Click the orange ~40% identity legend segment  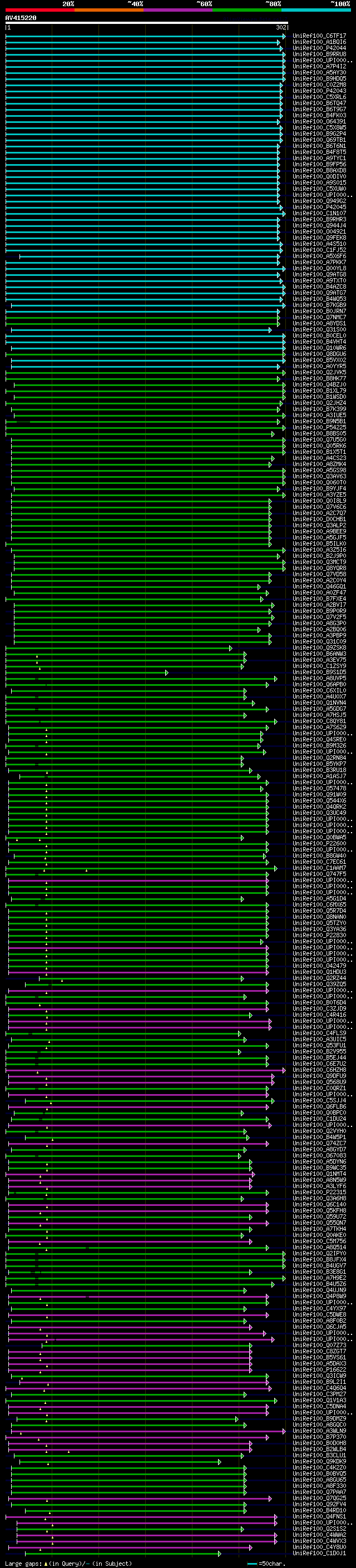[109, 11]
